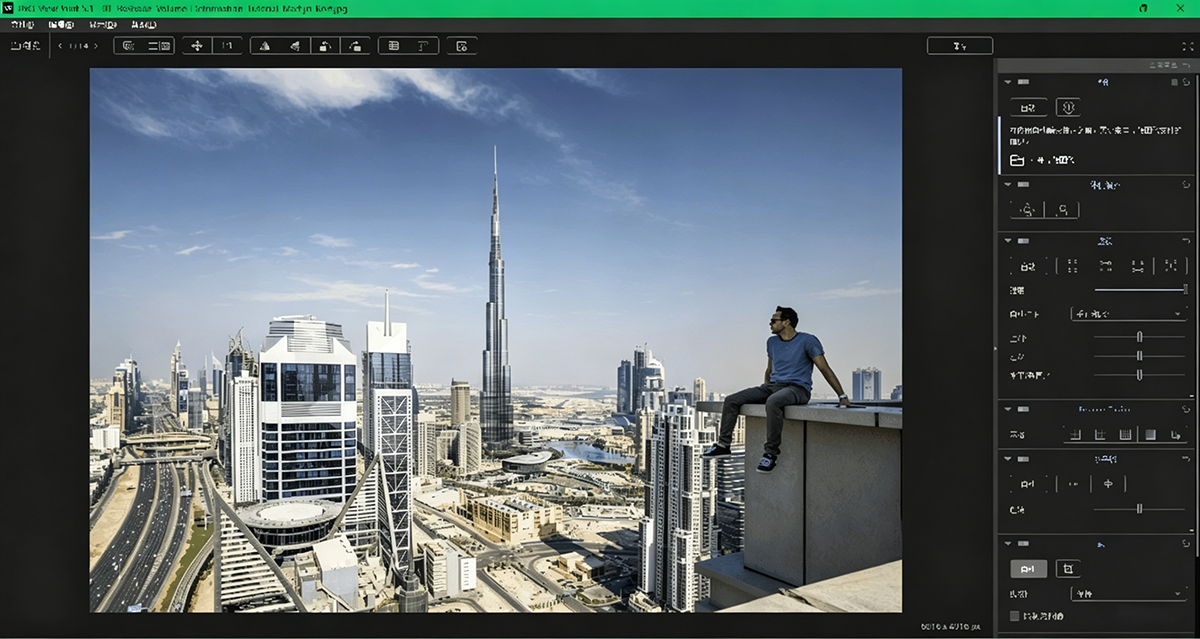Reset the perspective palette with its curved arrow icon

pos(1187,240)
